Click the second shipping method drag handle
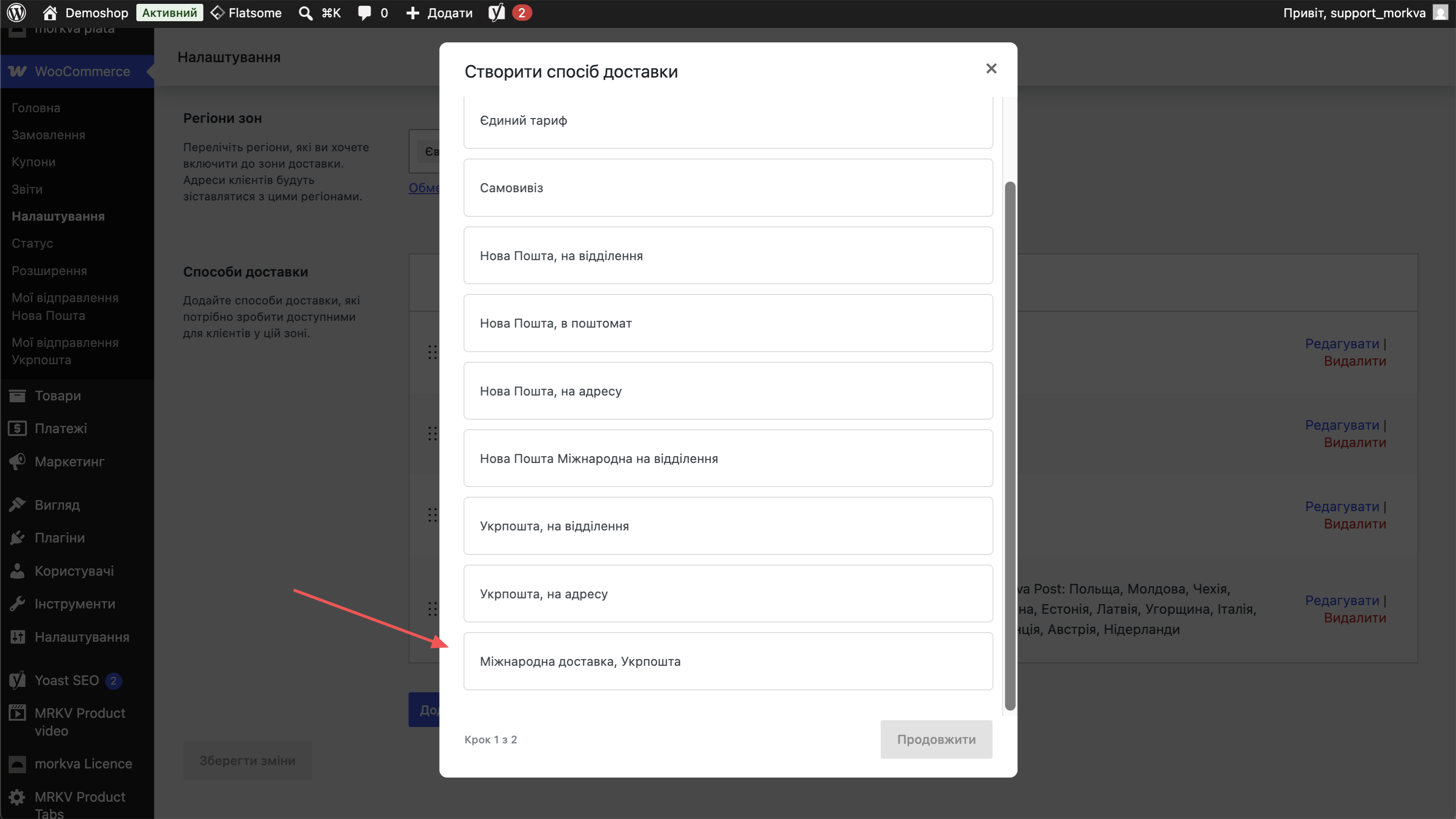The image size is (1456, 819). click(432, 434)
